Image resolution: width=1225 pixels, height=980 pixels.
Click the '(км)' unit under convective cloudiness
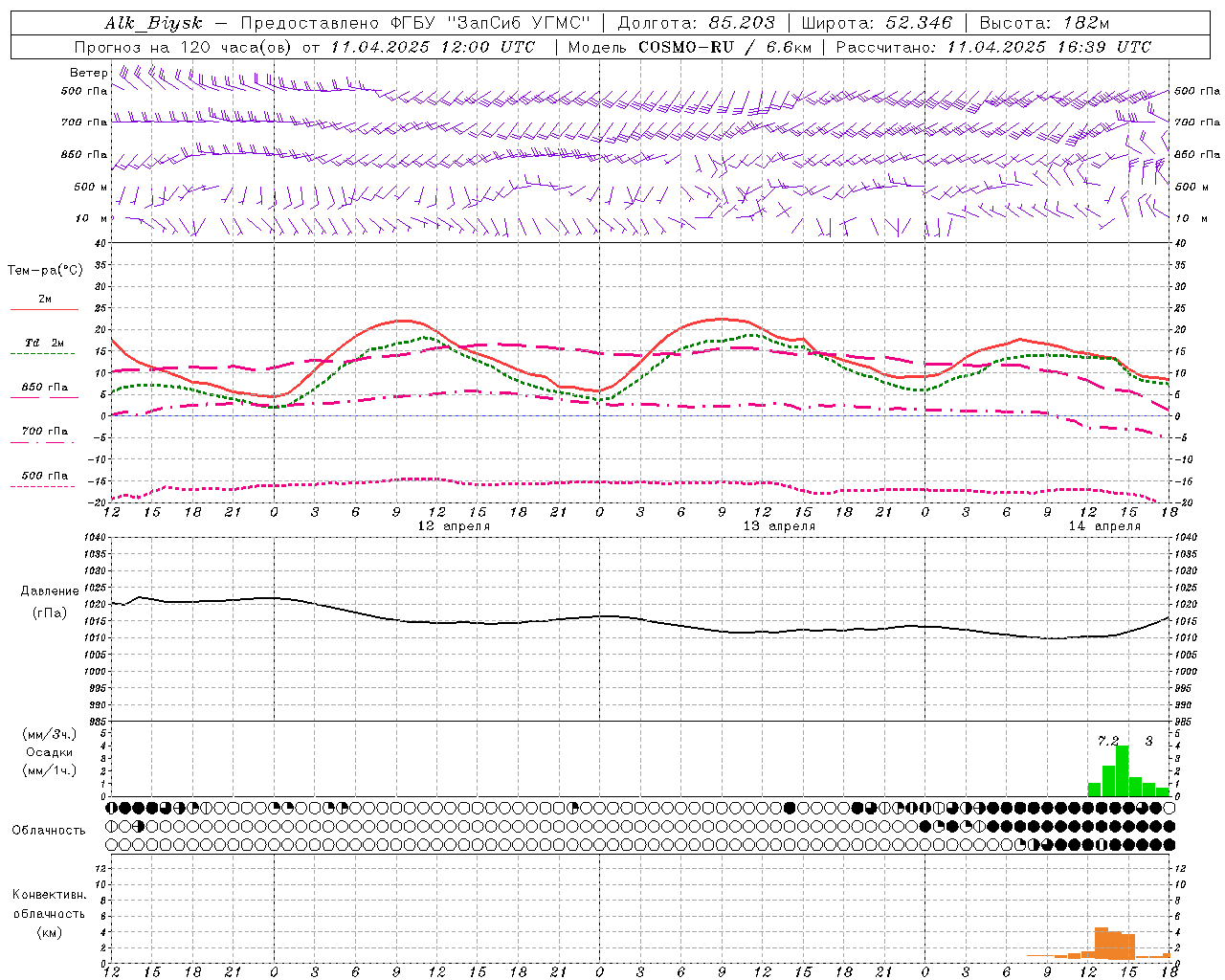[x=49, y=932]
